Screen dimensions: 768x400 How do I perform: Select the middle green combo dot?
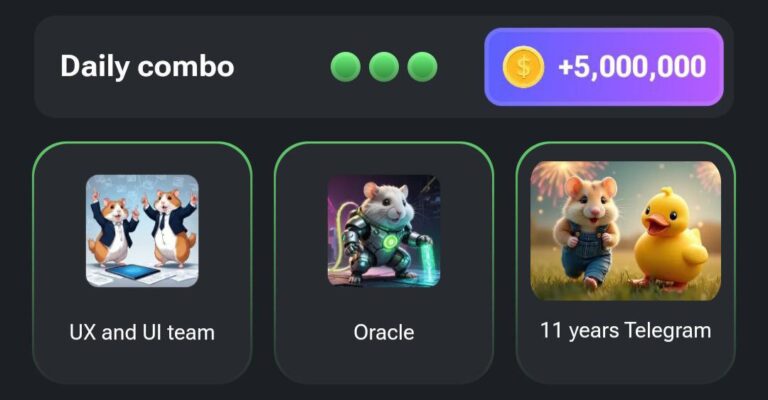point(384,67)
